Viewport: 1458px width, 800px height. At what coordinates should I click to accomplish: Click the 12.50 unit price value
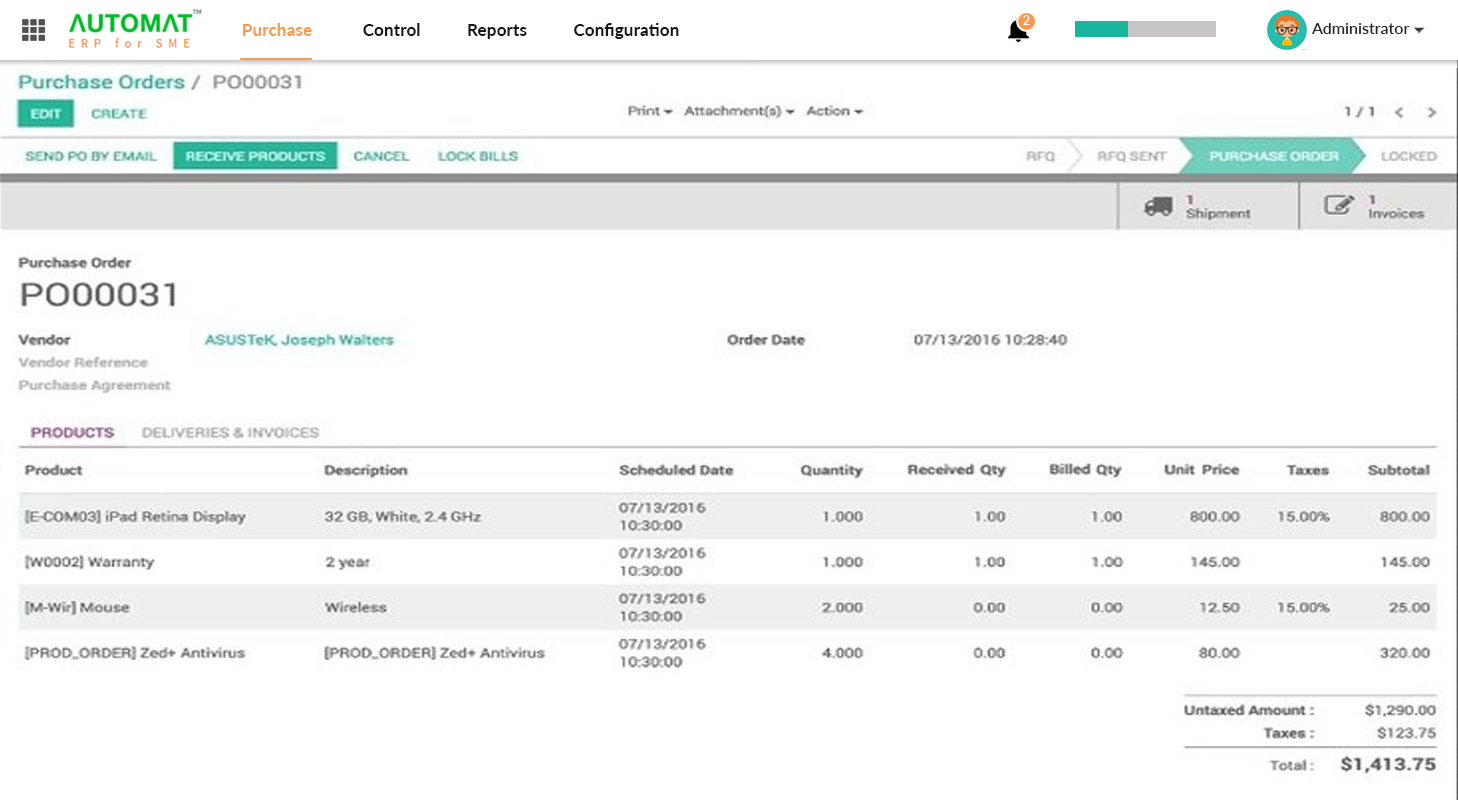coord(1220,608)
